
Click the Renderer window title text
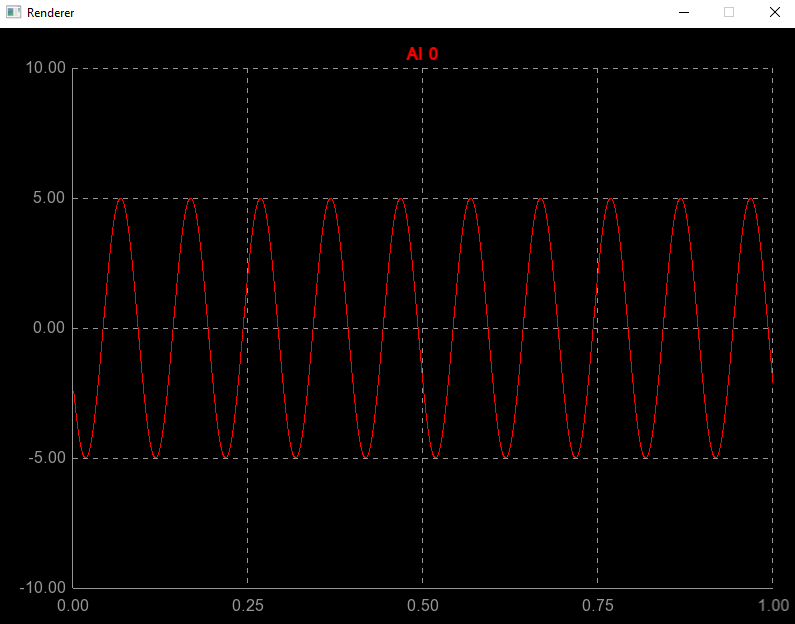[50, 13]
